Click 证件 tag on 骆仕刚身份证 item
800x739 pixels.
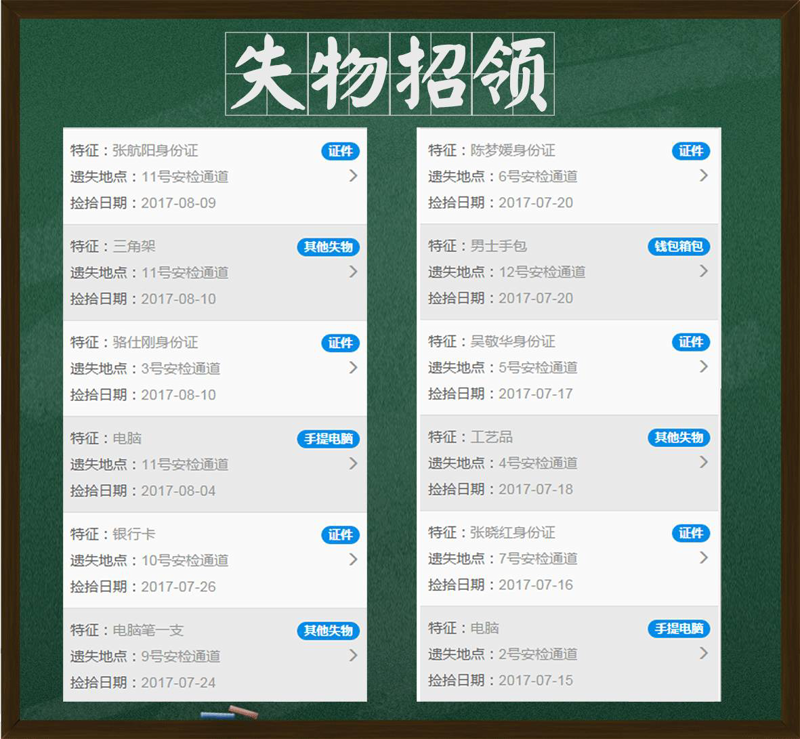[340, 343]
